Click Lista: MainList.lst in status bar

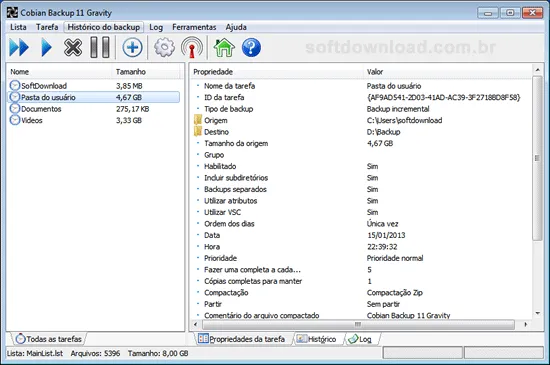[x=35, y=353]
